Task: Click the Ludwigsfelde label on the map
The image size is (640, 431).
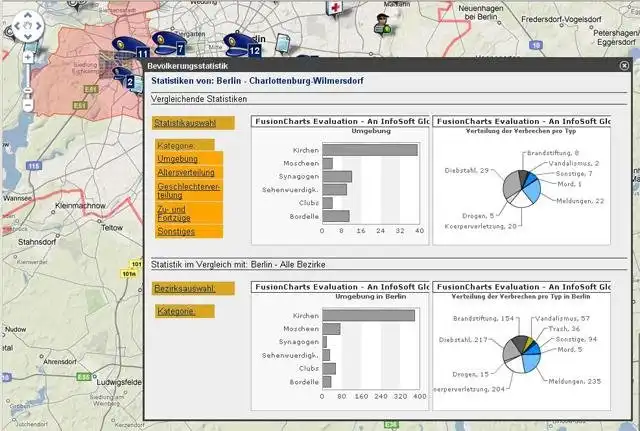Action: tap(119, 382)
